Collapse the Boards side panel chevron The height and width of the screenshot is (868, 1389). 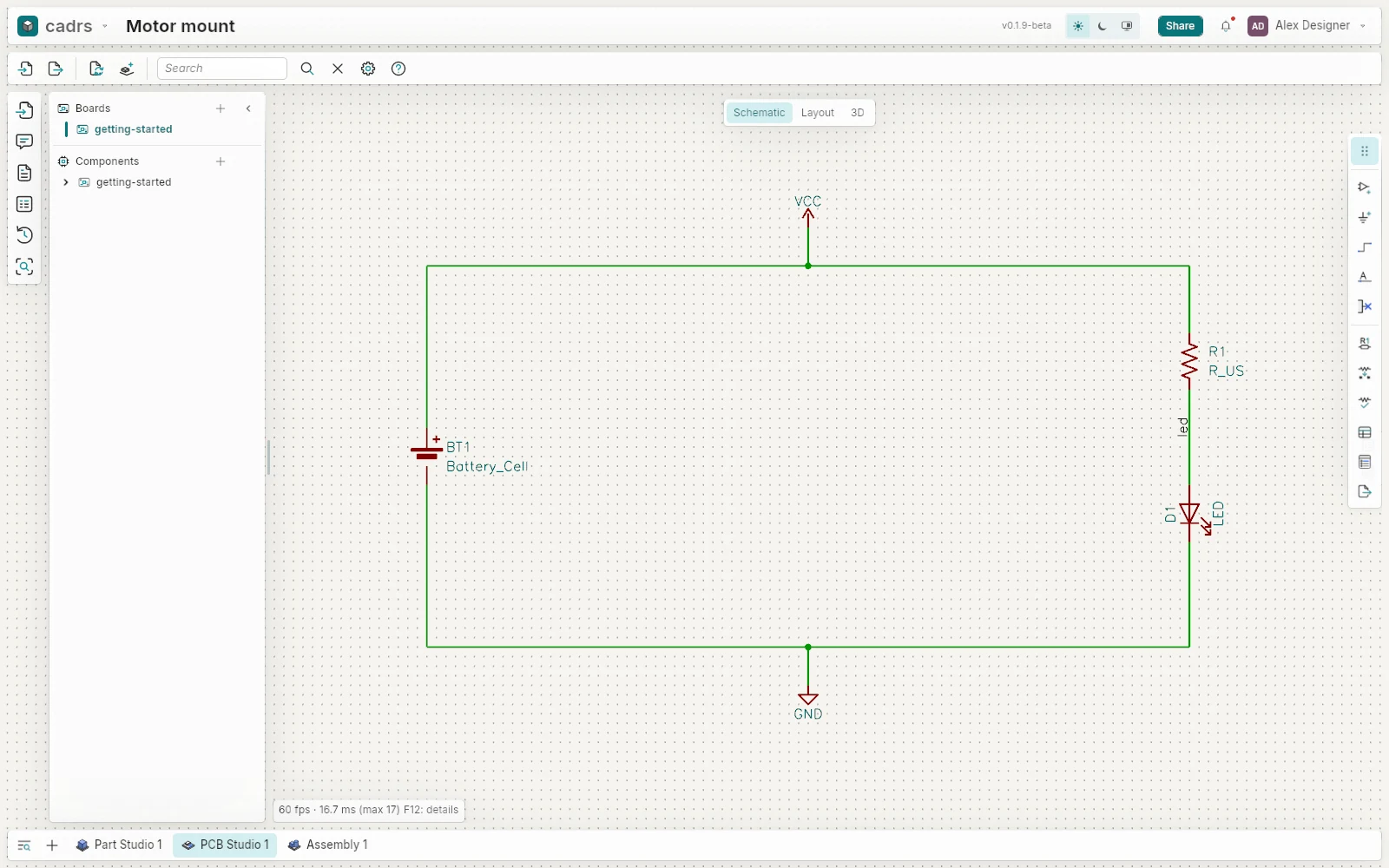coord(248,108)
